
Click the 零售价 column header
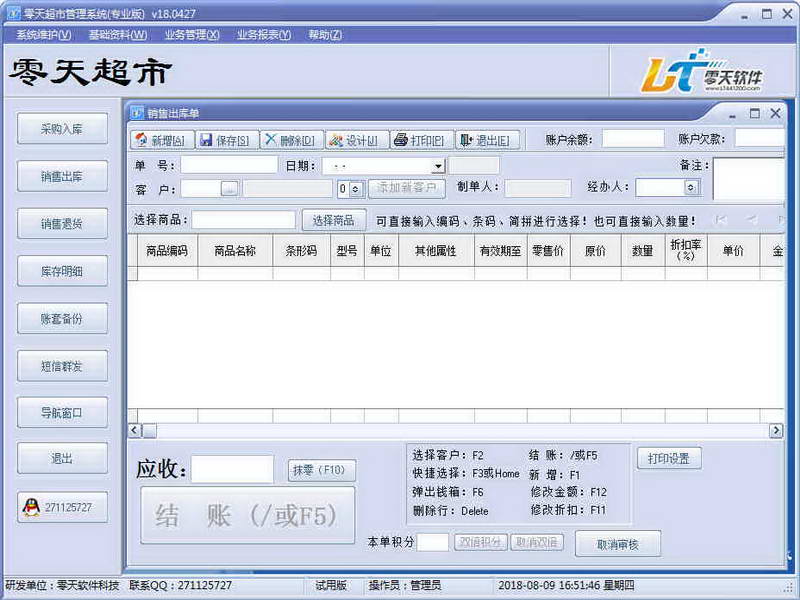pos(548,251)
